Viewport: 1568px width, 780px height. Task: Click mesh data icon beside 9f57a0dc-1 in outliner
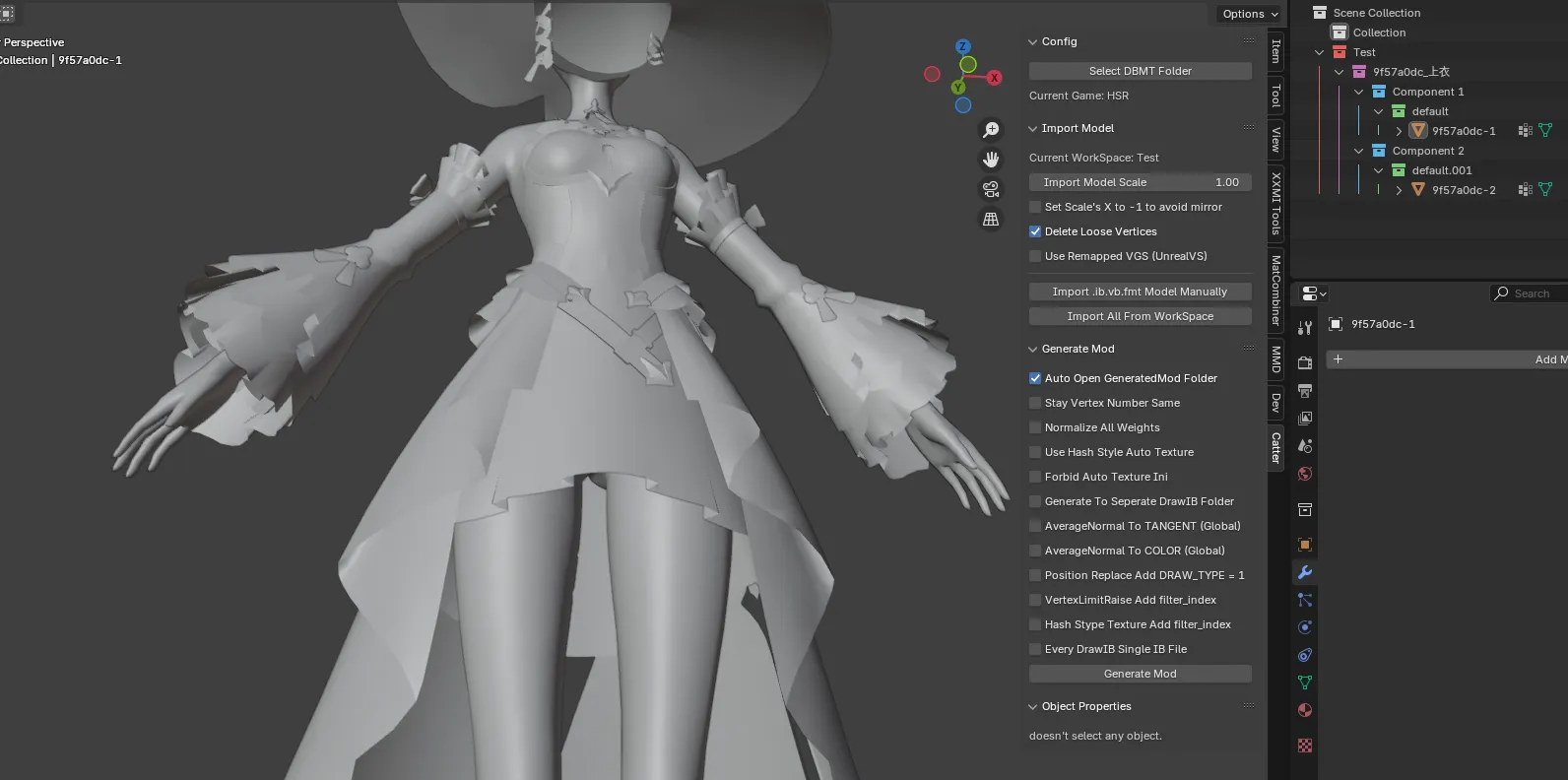pos(1545,131)
